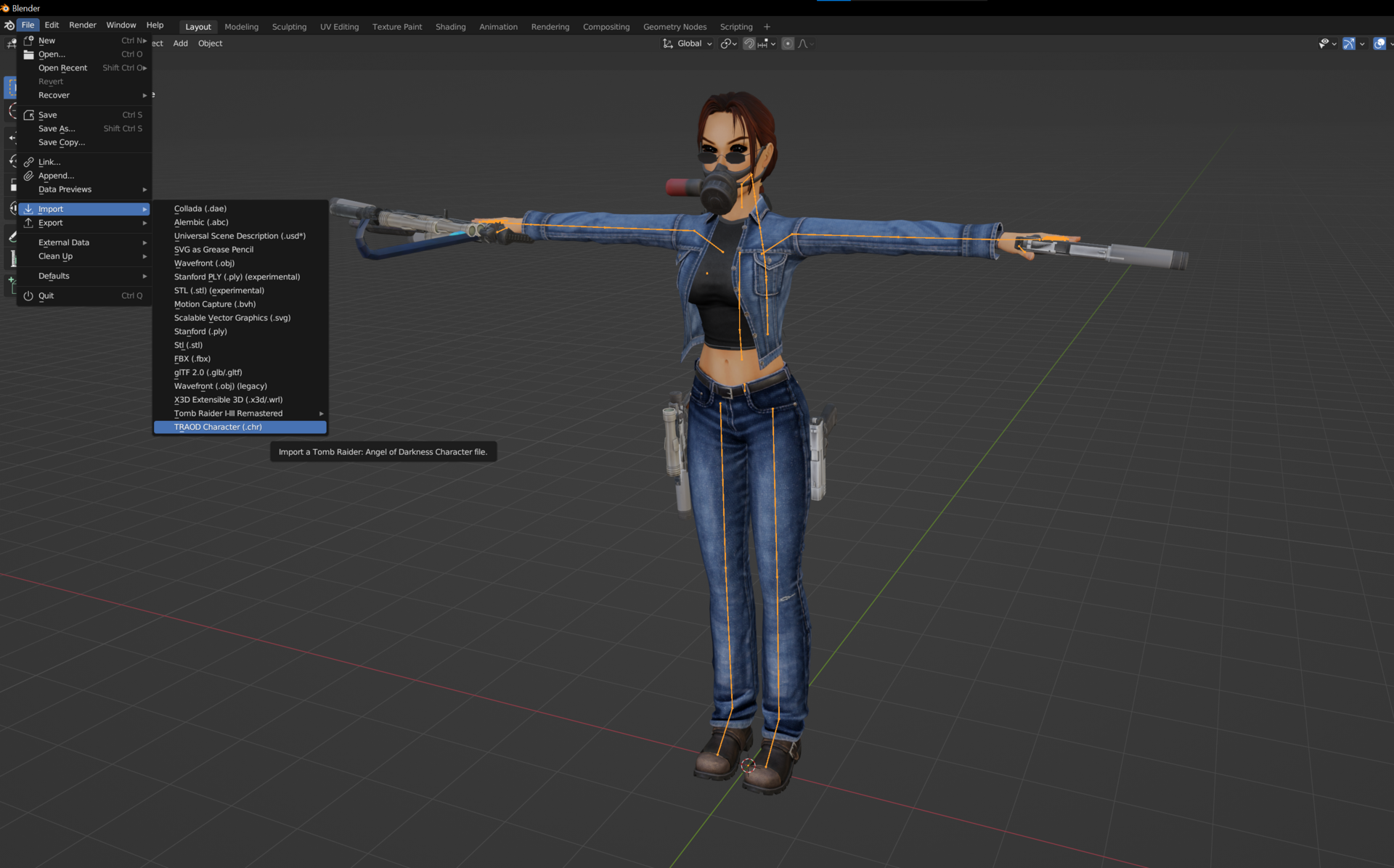Select Link... in the File menu

(84, 162)
